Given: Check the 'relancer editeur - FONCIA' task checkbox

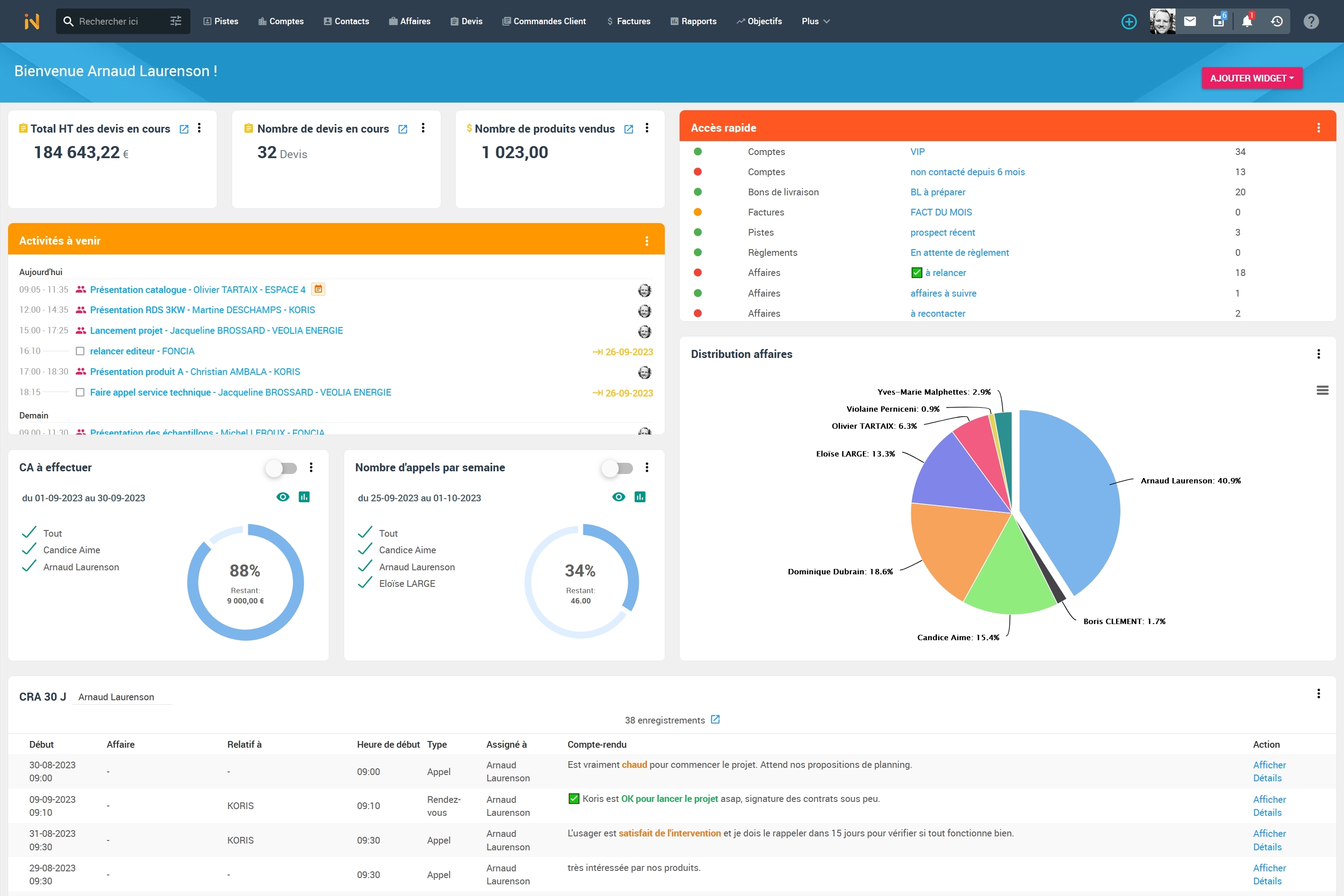Looking at the screenshot, I should 80,351.
